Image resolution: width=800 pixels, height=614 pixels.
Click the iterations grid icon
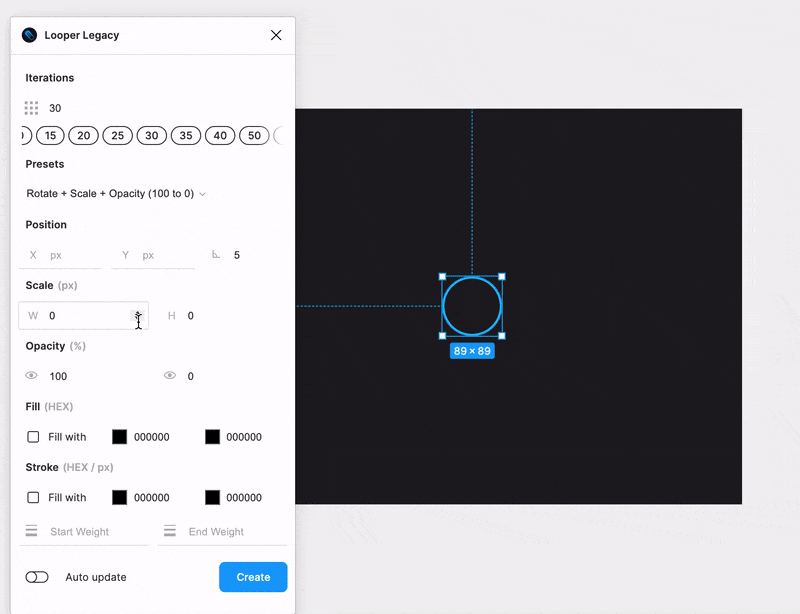click(31, 108)
